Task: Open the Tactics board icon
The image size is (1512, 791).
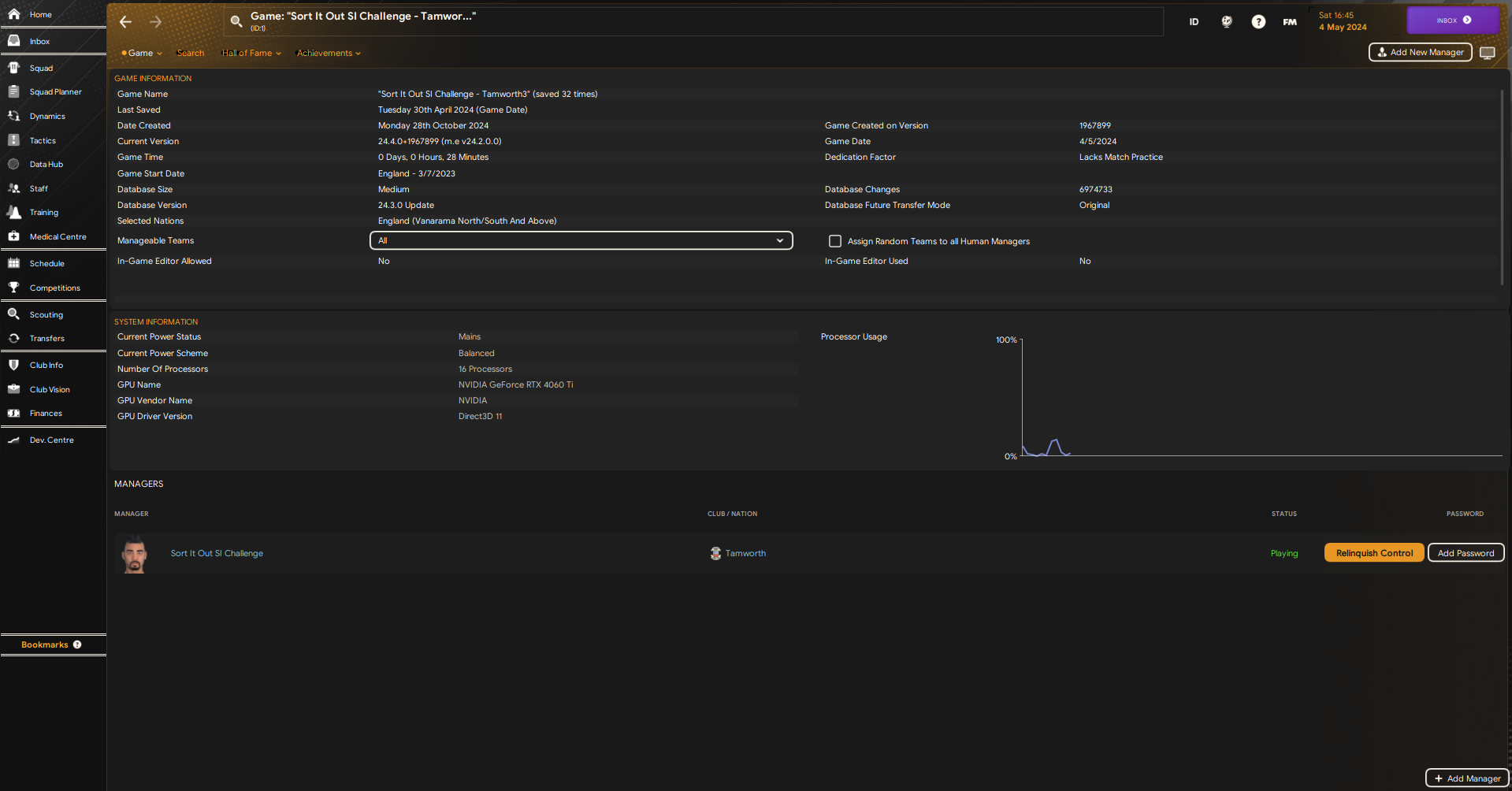Action: [13, 140]
